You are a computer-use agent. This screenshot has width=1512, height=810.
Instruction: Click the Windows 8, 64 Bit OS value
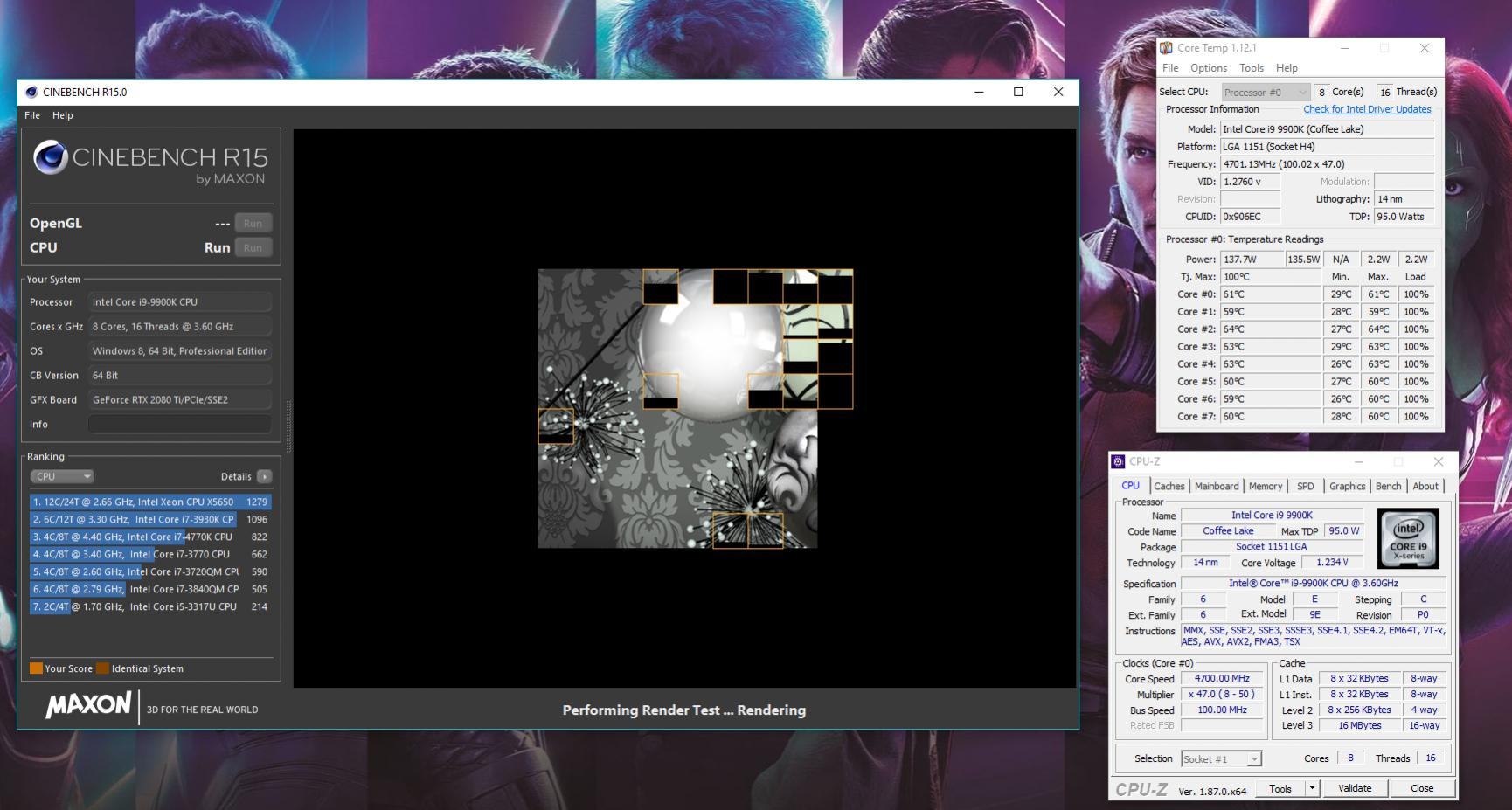point(179,350)
